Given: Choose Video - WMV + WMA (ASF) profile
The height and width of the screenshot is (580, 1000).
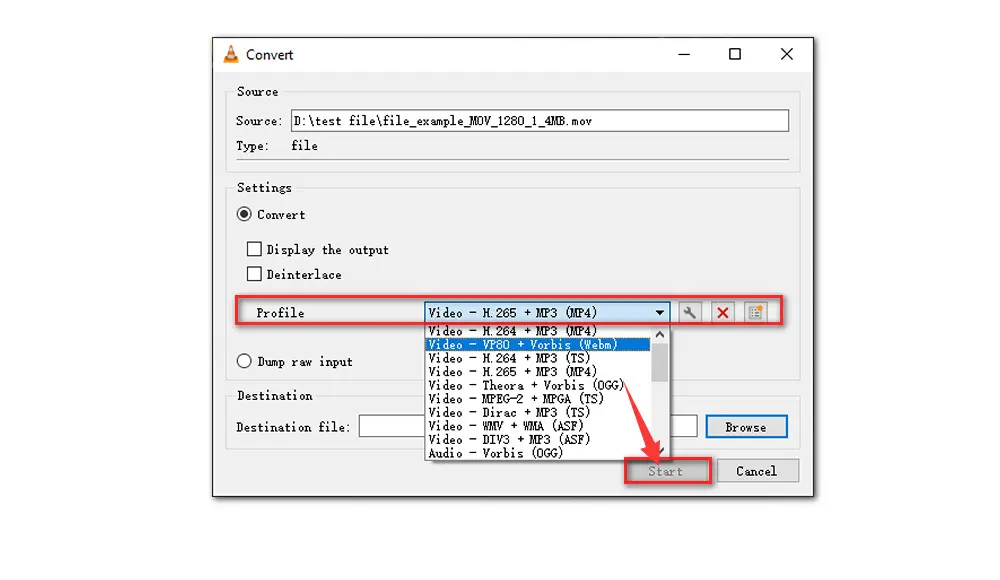Looking at the screenshot, I should [538, 426].
